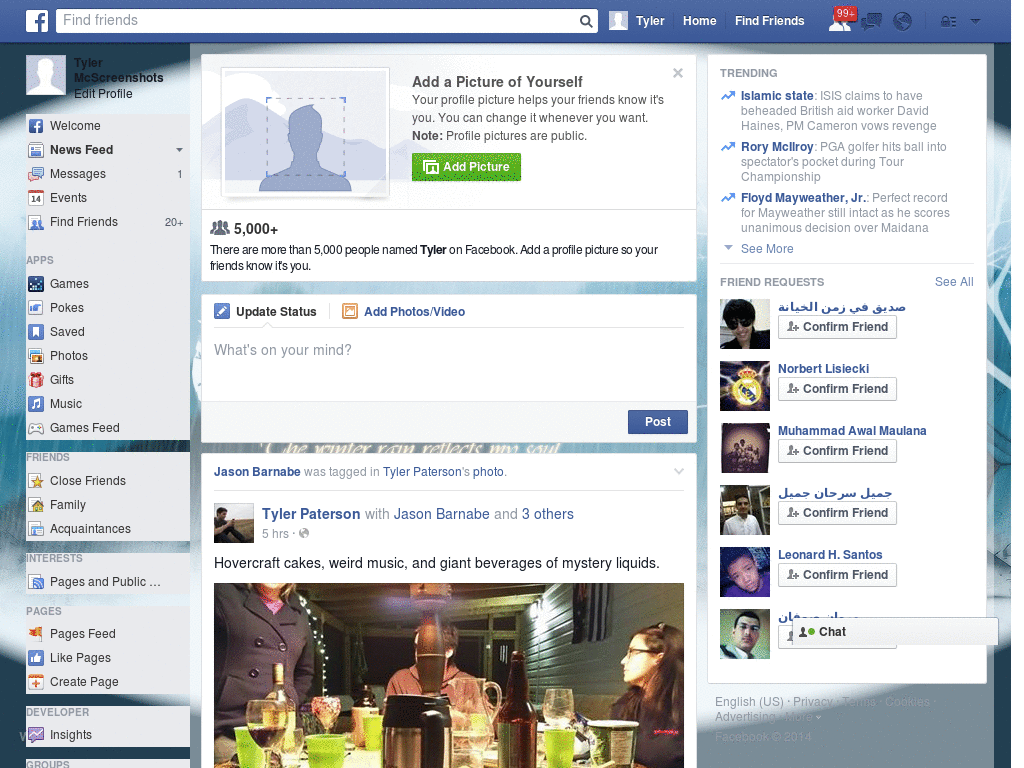Open the Rory McIlroy trending topic

[776, 146]
